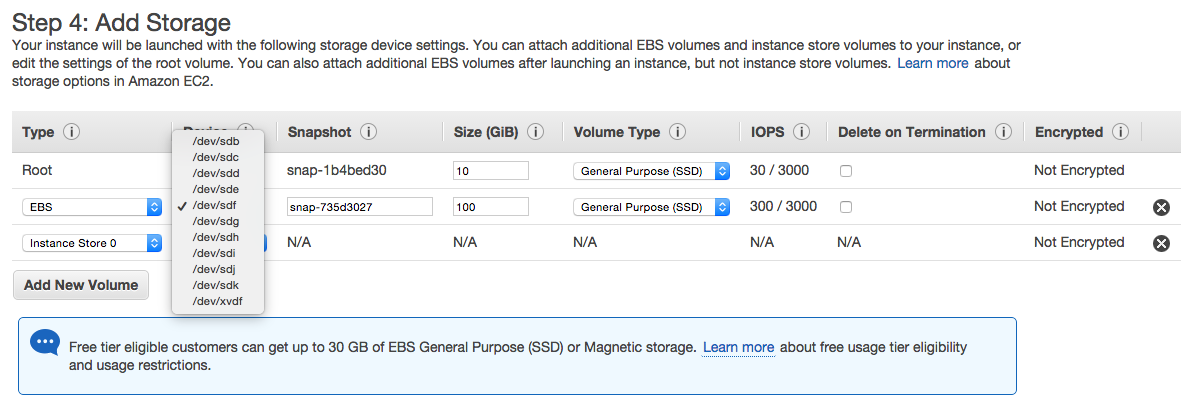Image resolution: width=1189 pixels, height=408 pixels.
Task: Enable Delete on Termination for Root volume
Action: 846,171
